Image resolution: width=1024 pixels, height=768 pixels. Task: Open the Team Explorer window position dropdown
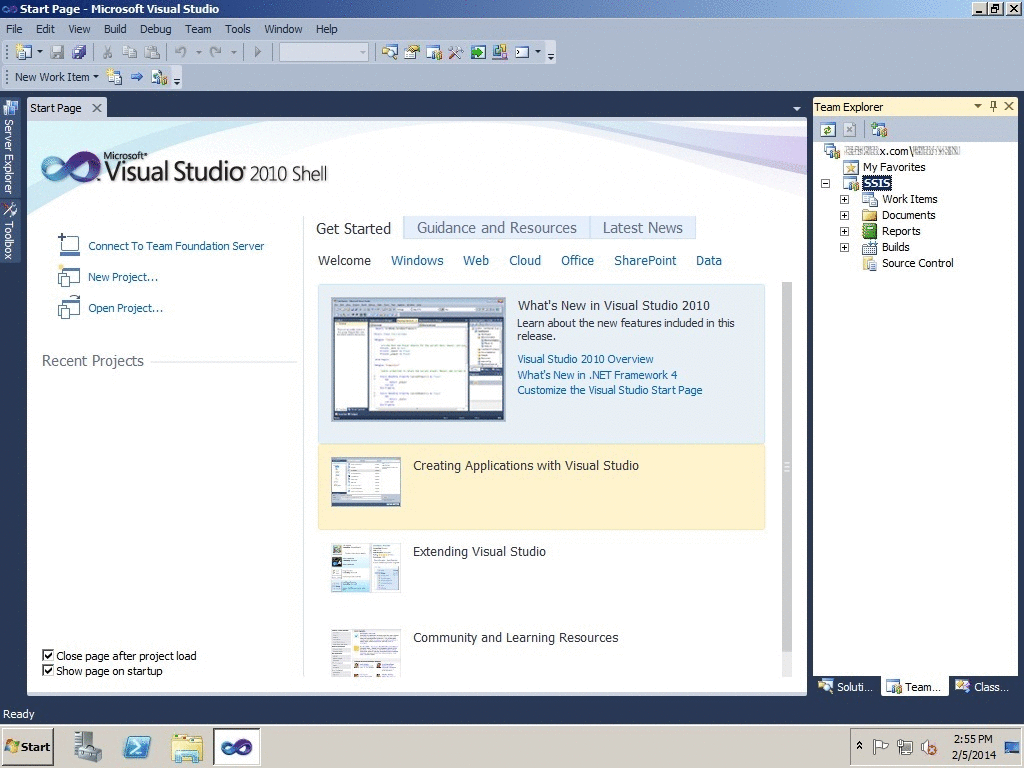(x=978, y=106)
